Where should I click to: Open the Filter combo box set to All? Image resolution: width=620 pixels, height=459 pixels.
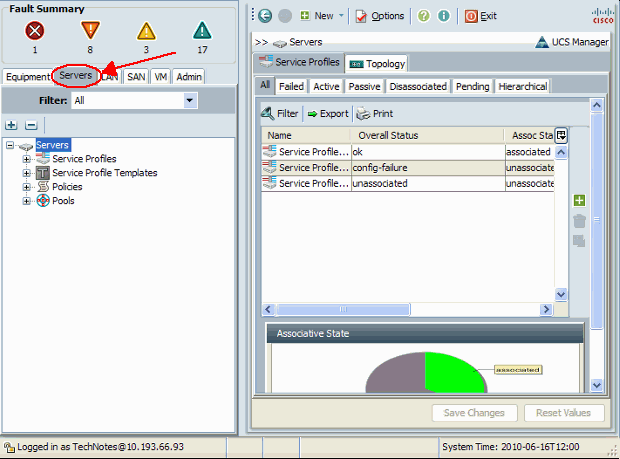[x=134, y=100]
